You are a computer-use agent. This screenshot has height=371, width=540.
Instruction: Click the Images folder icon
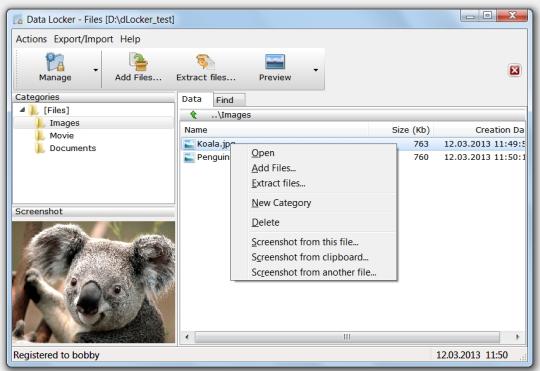41,123
